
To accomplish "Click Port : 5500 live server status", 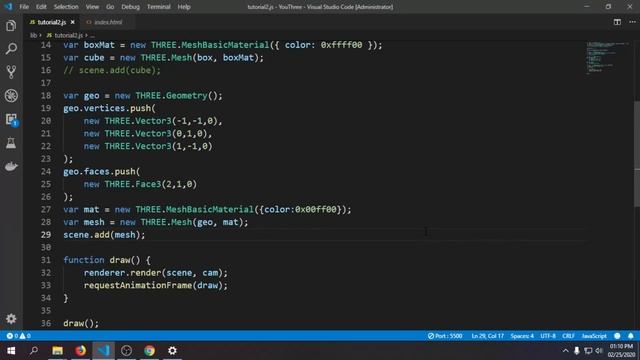I will 445,336.
